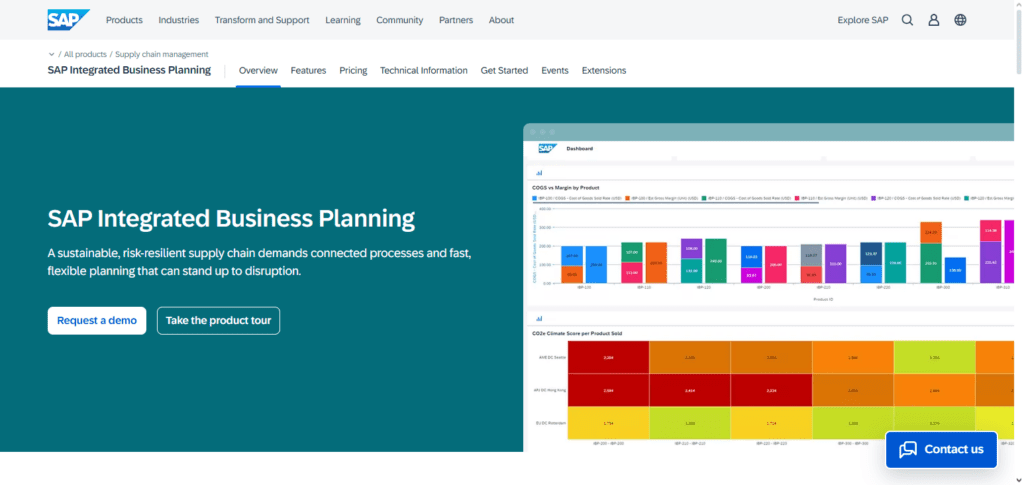Click Request a demo button
Image resolution: width=1024 pixels, height=485 pixels.
click(97, 321)
